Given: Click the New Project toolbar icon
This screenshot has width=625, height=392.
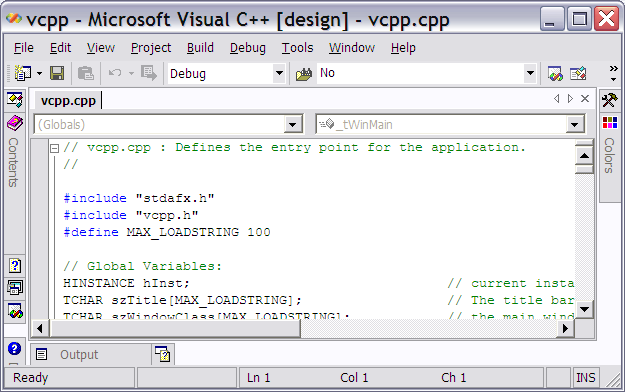Looking at the screenshot, I should 23,73.
